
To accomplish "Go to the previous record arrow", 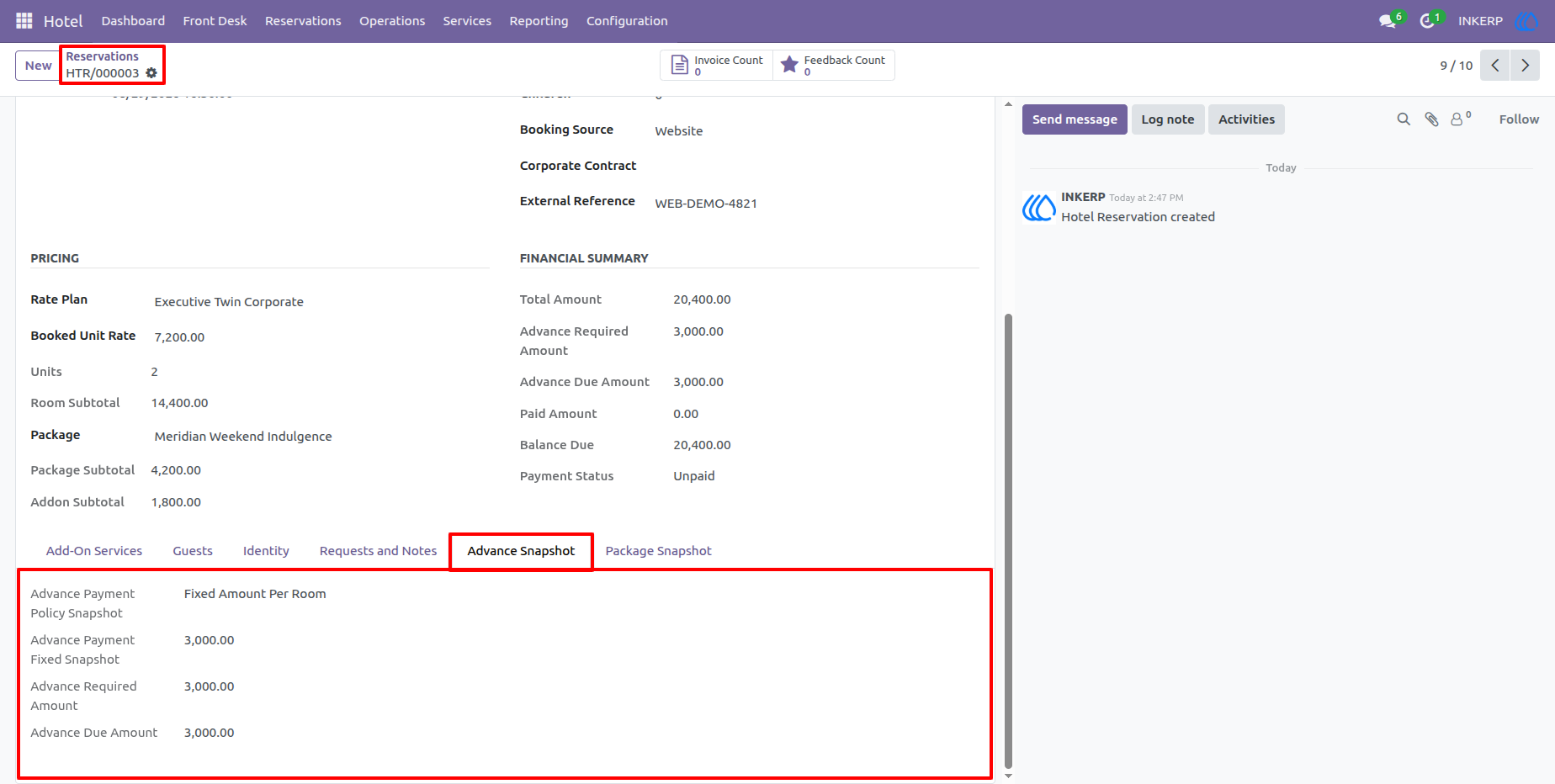I will coord(1495,66).
